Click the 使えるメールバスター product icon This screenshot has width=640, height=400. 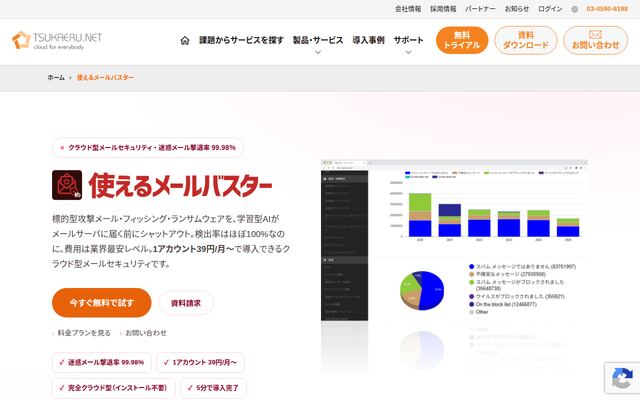click(67, 185)
